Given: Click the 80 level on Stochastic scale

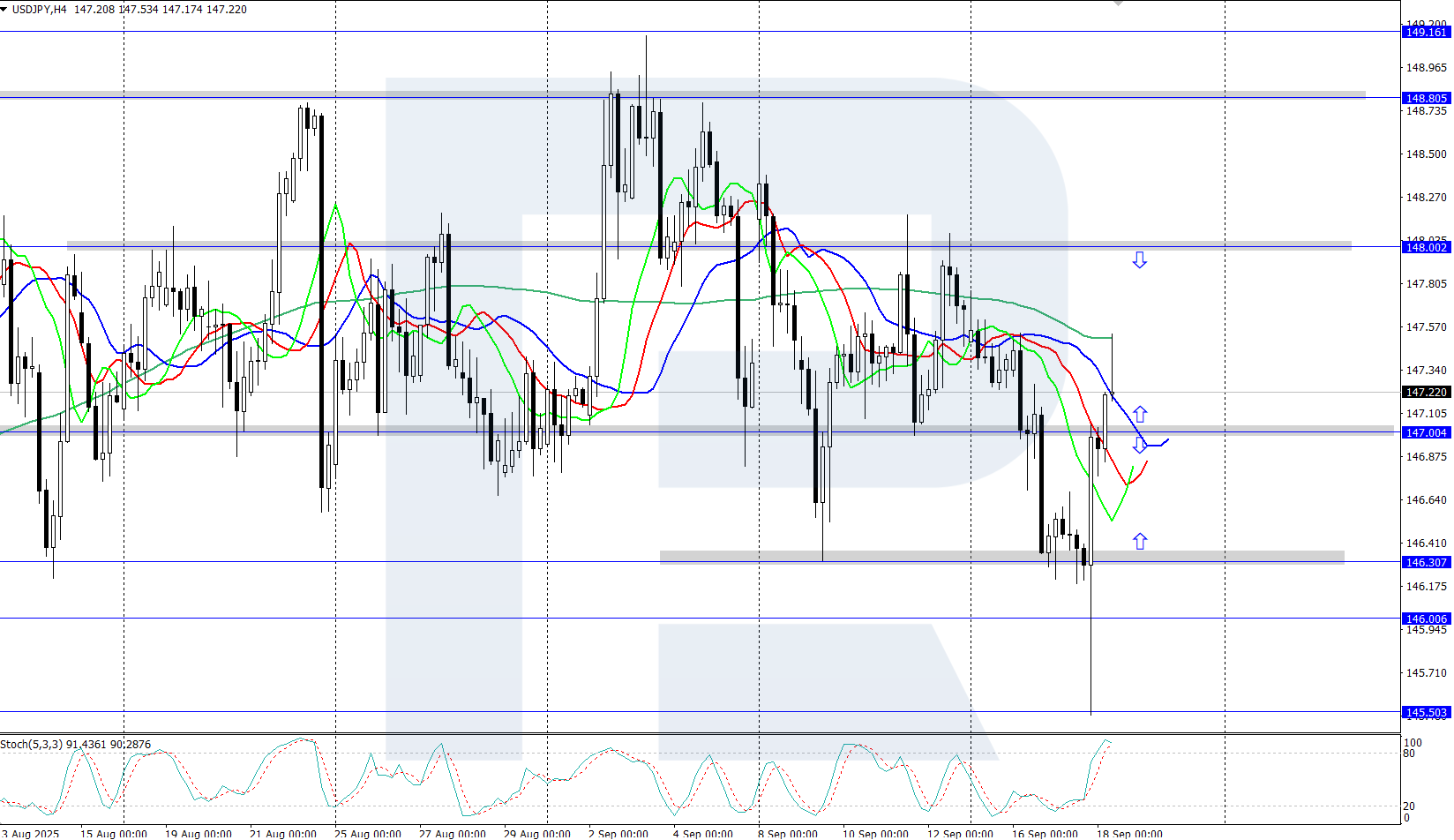Looking at the screenshot, I should pyautogui.click(x=1409, y=753).
